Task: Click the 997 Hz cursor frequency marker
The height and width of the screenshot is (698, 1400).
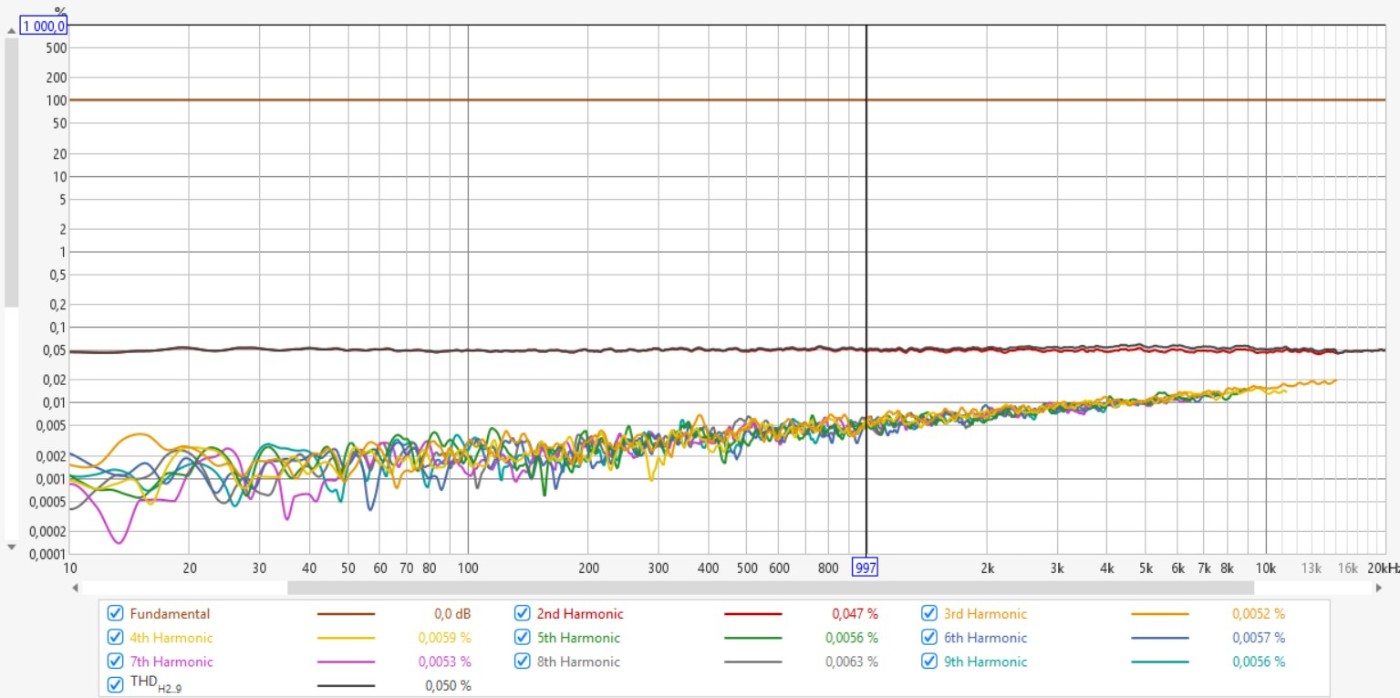Action: 865,568
